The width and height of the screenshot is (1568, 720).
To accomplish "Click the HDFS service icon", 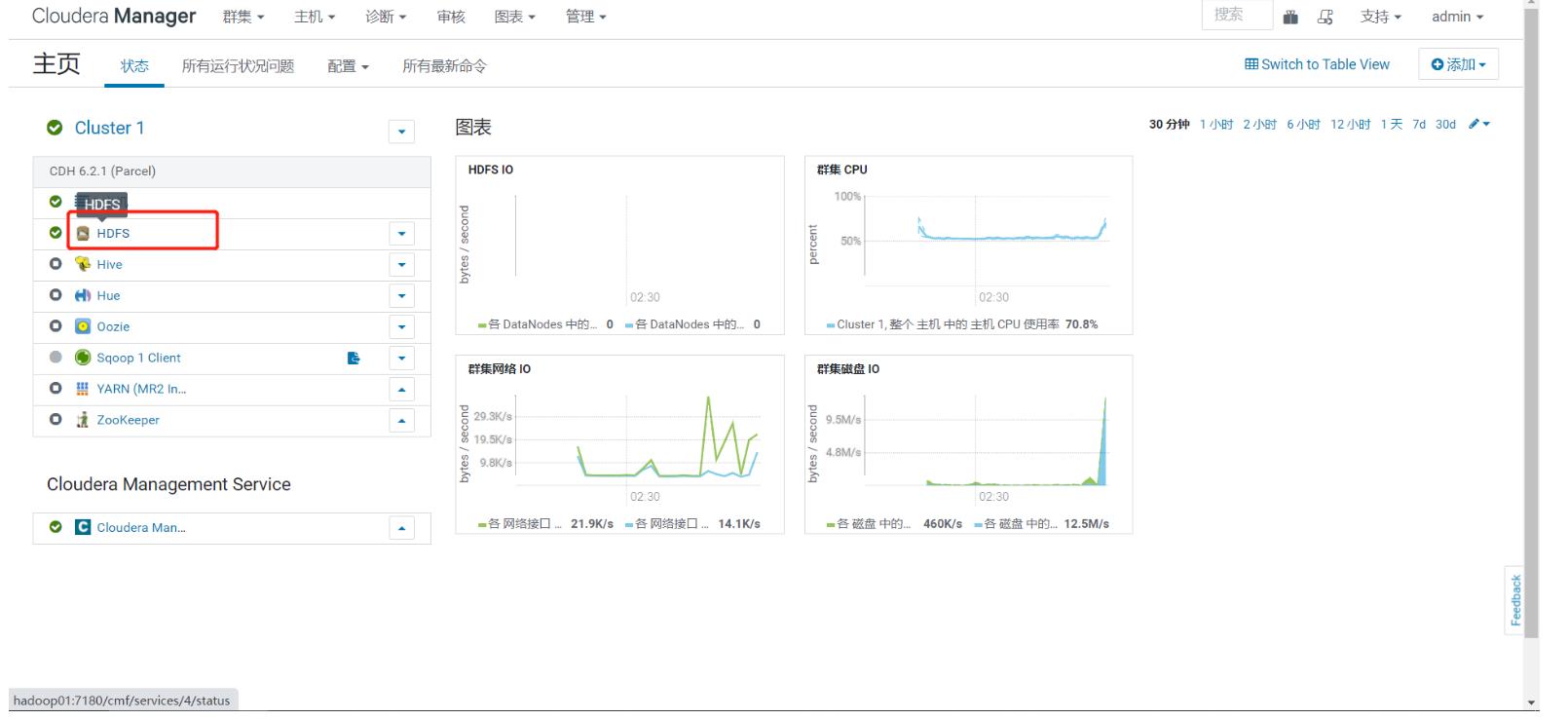I will tap(83, 233).
